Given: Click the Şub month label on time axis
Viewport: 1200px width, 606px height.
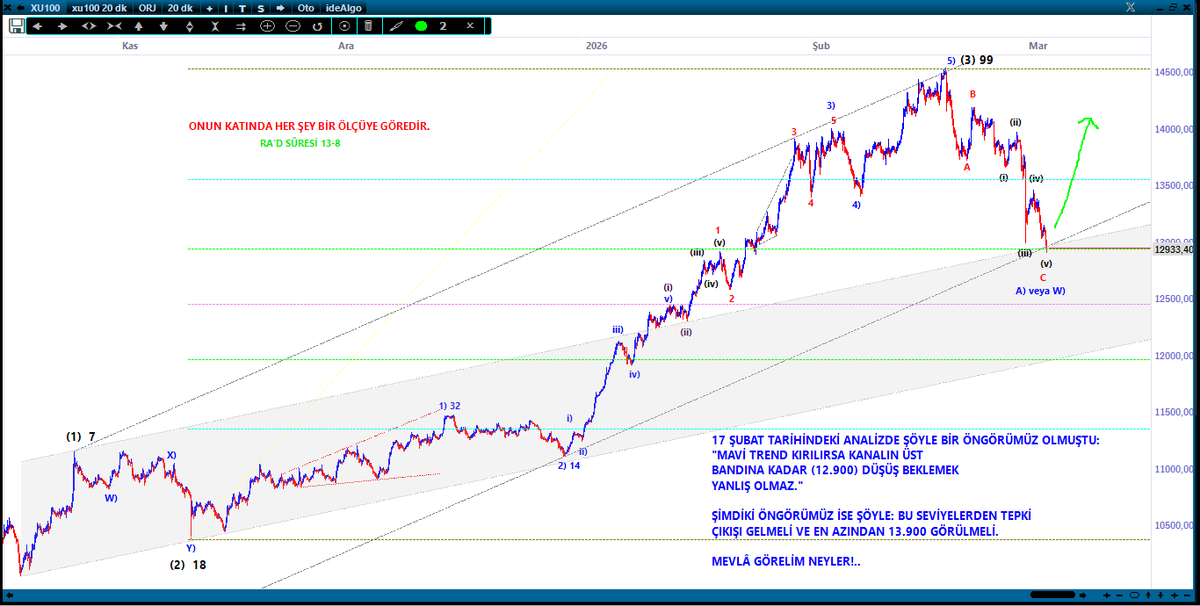Looking at the screenshot, I should click(821, 46).
